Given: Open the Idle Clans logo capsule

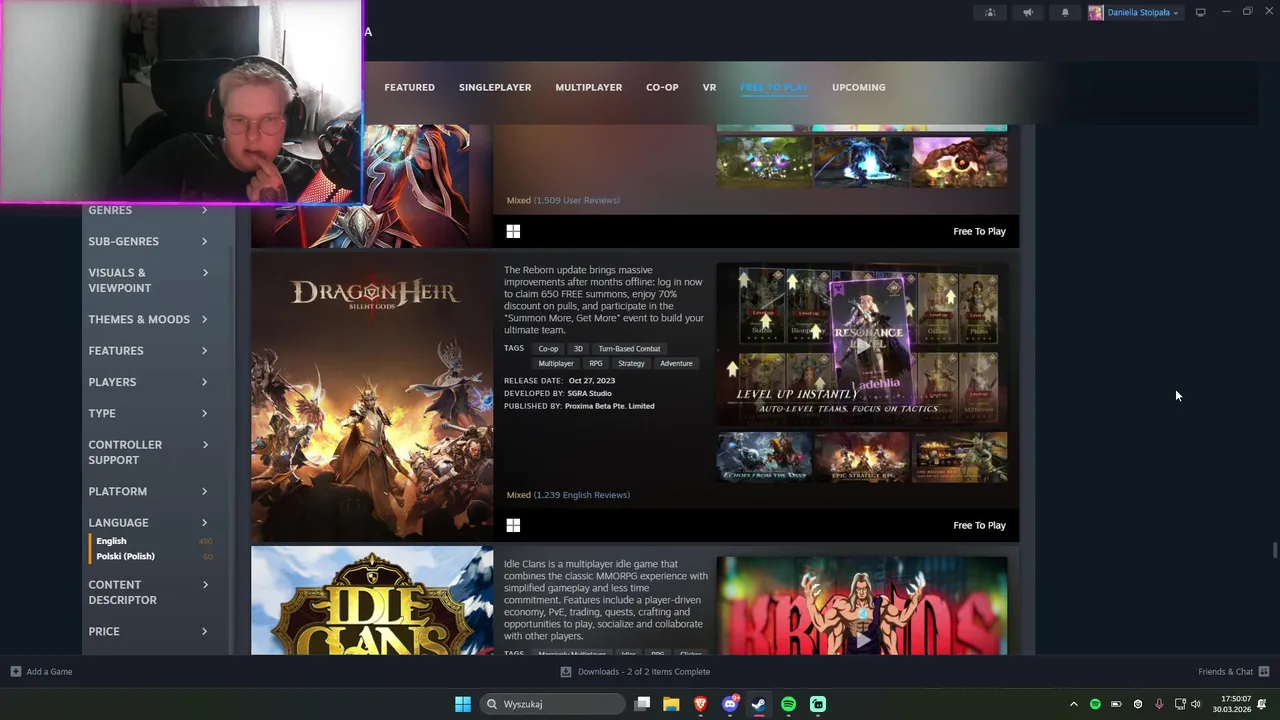Looking at the screenshot, I should tap(372, 601).
